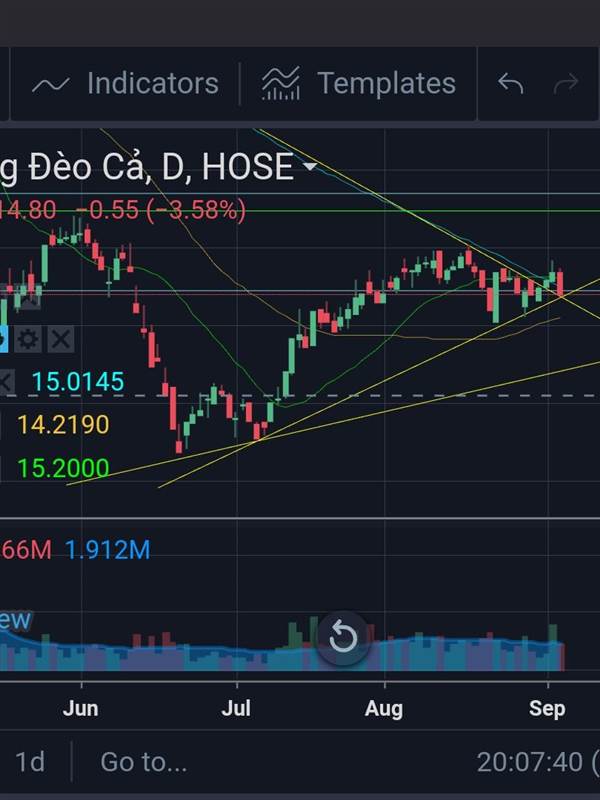Remove the 15.0145 indicator using X
Image resolution: width=600 pixels, height=800 pixels.
point(5,382)
